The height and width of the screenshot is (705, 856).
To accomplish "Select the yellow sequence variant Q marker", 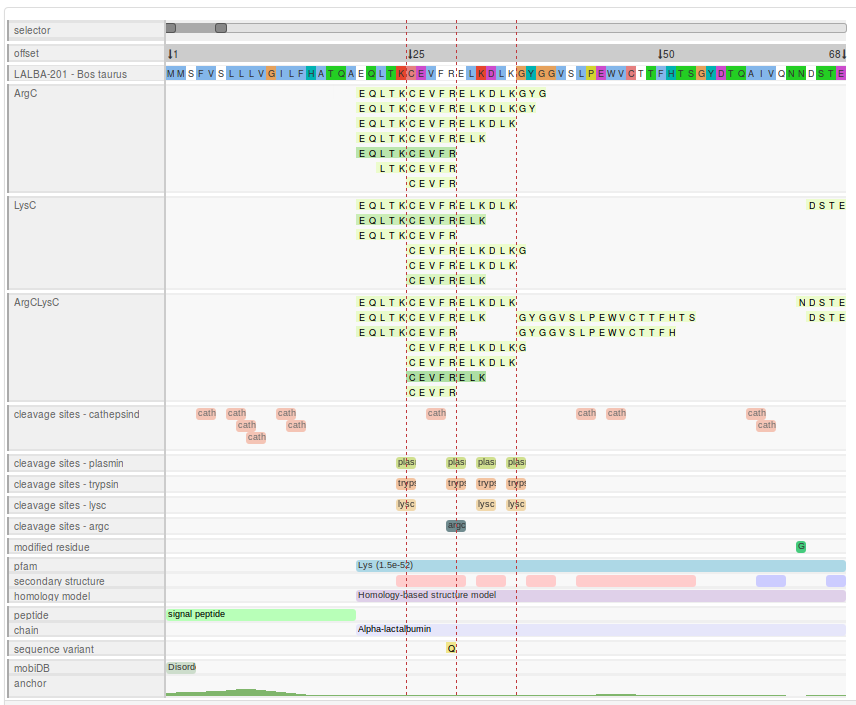I will tap(452, 649).
